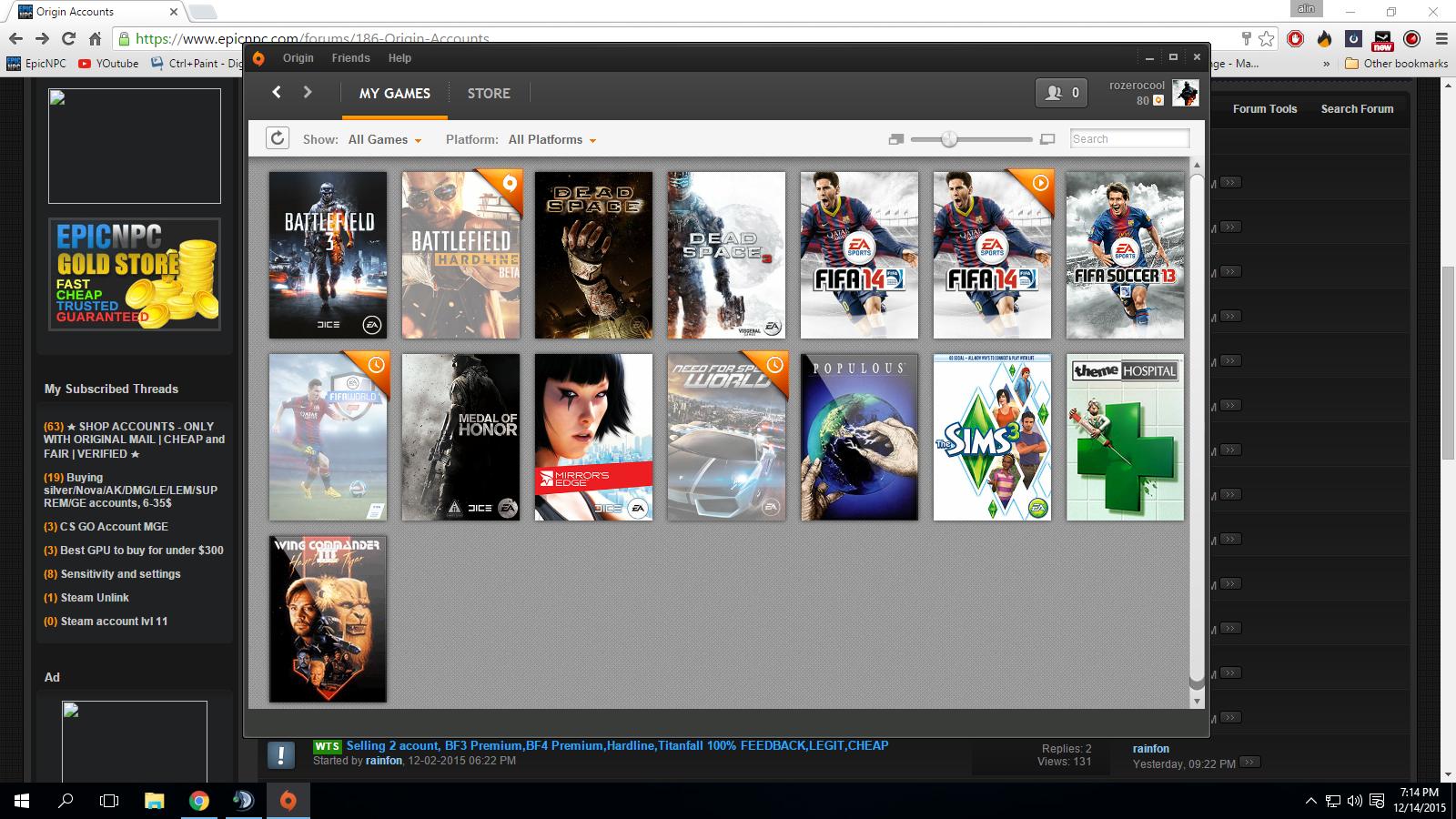Switch to the STORE tab
This screenshot has height=819, width=1456.
tap(489, 93)
